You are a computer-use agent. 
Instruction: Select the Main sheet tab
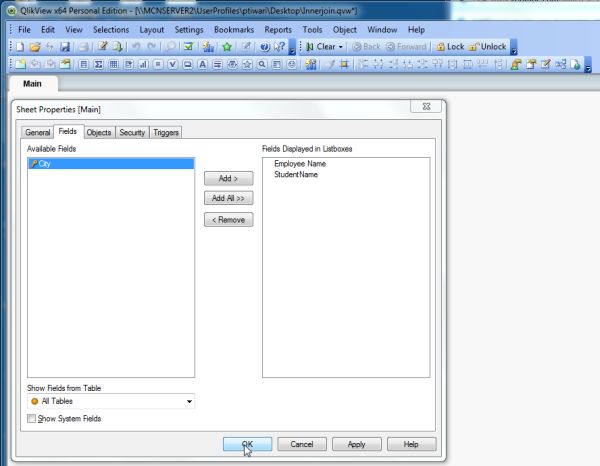click(33, 83)
